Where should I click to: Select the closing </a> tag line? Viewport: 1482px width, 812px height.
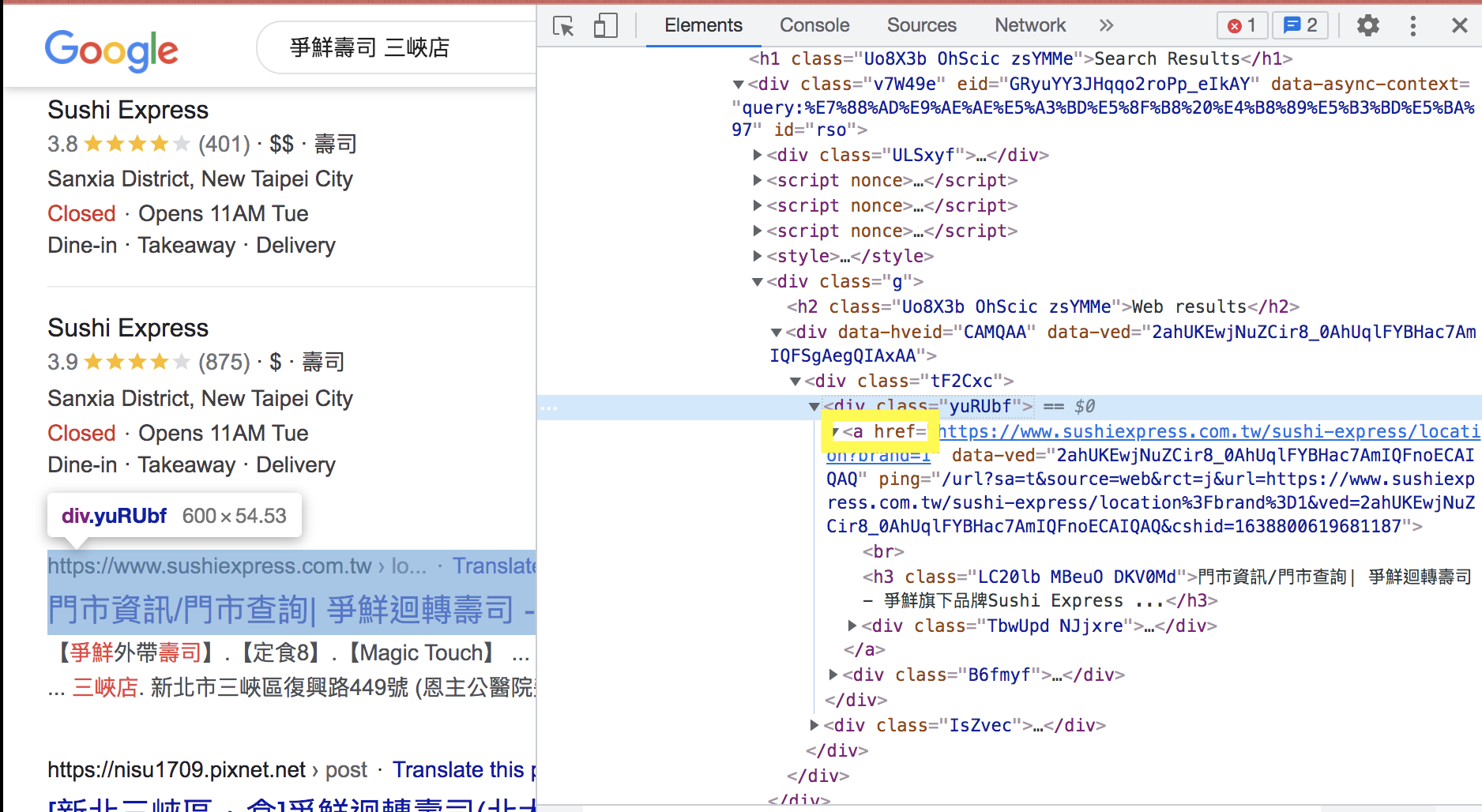[x=864, y=650]
